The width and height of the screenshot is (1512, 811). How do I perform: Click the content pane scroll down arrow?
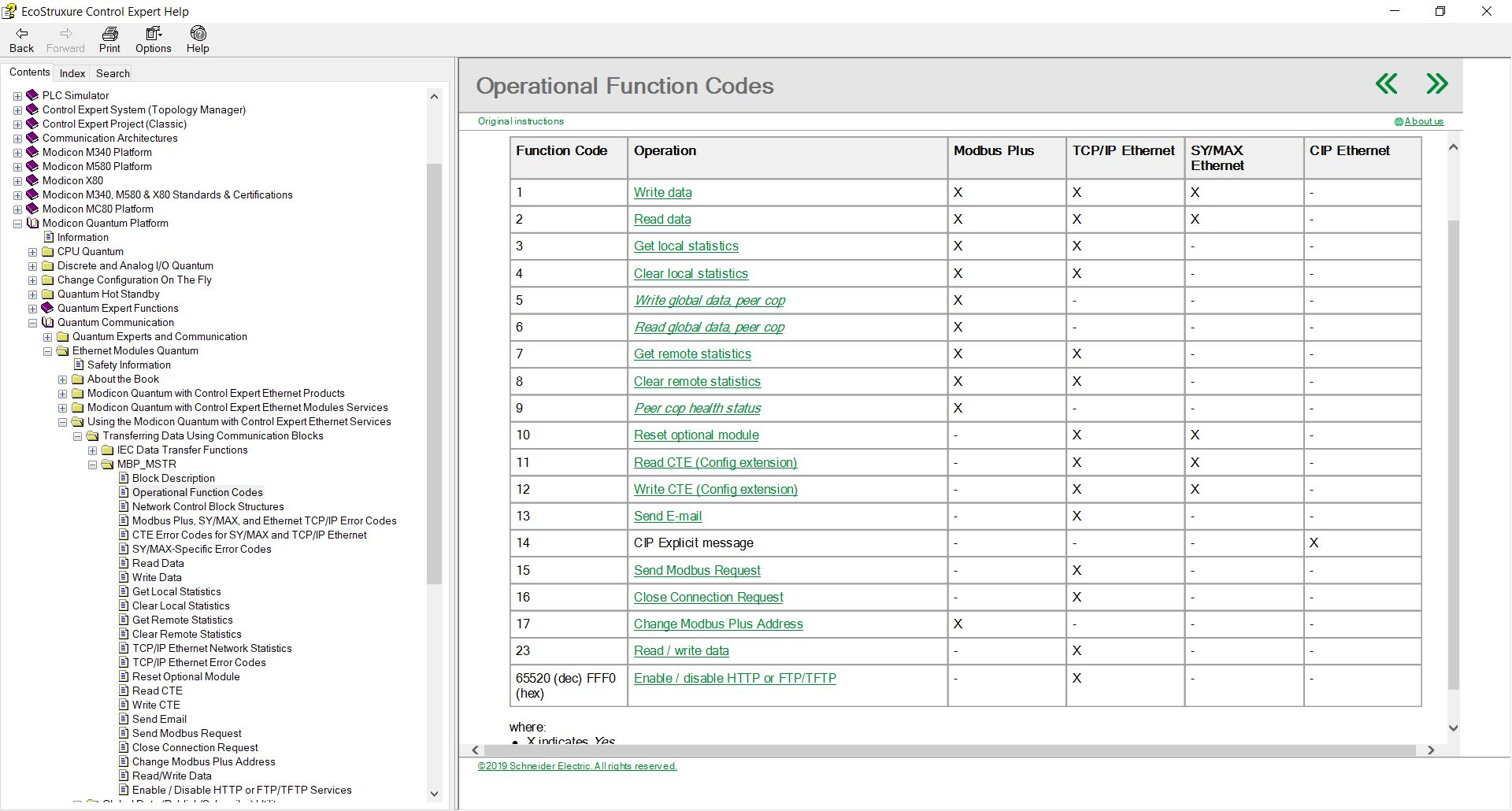1454,728
